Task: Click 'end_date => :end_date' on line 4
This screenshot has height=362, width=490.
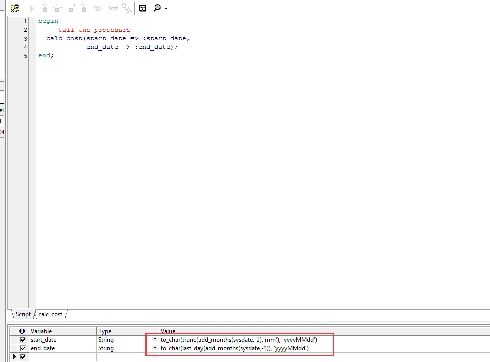Action: [132, 47]
